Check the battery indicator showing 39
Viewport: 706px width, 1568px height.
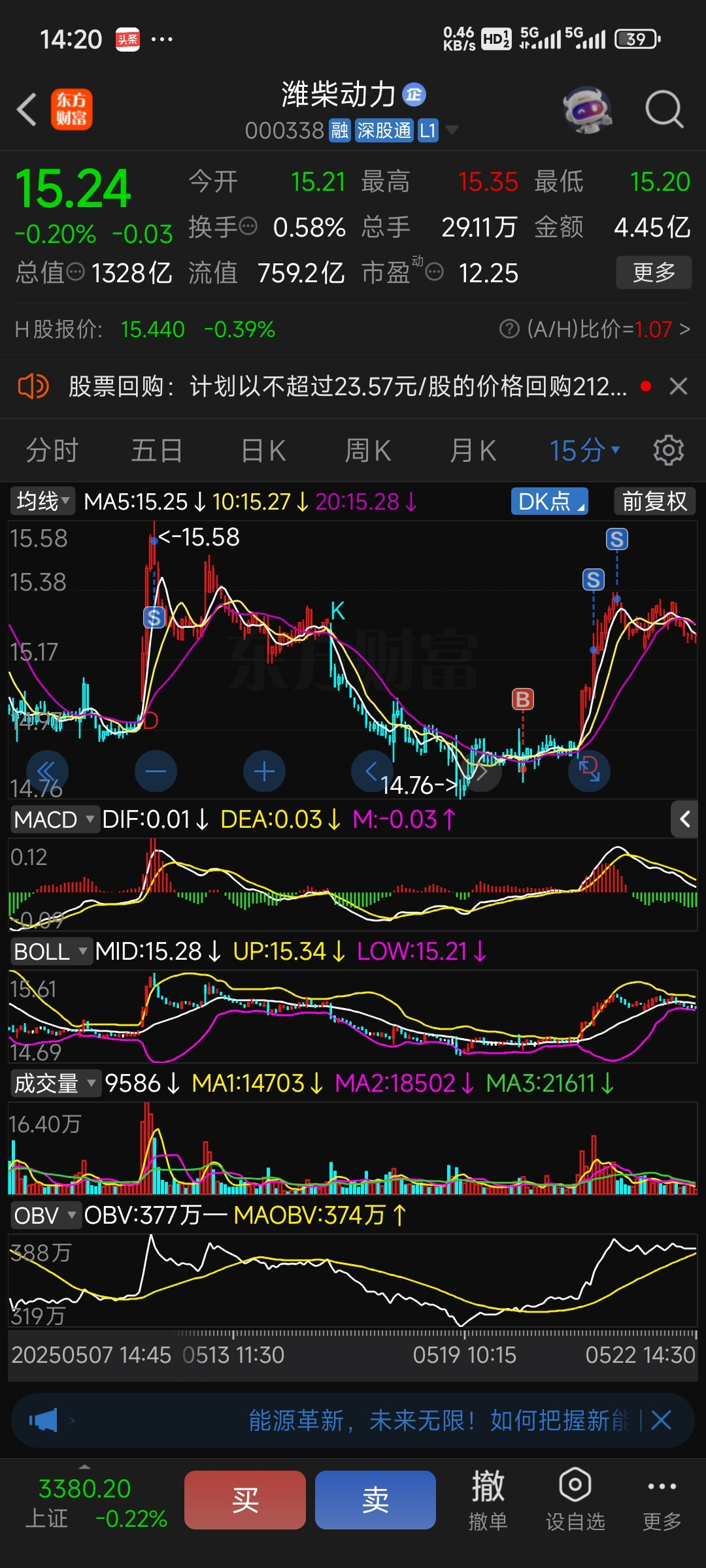pos(637,39)
